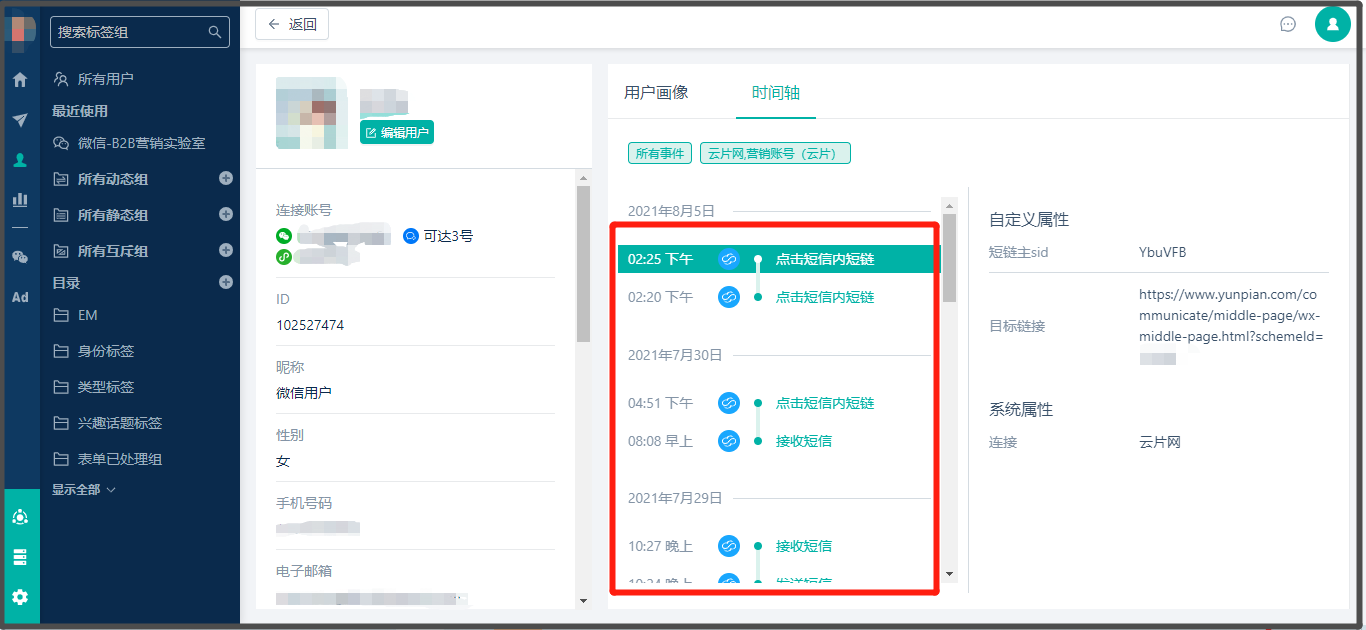The image size is (1366, 630).
Task: Open the settings gear icon
Action: click(x=20, y=597)
